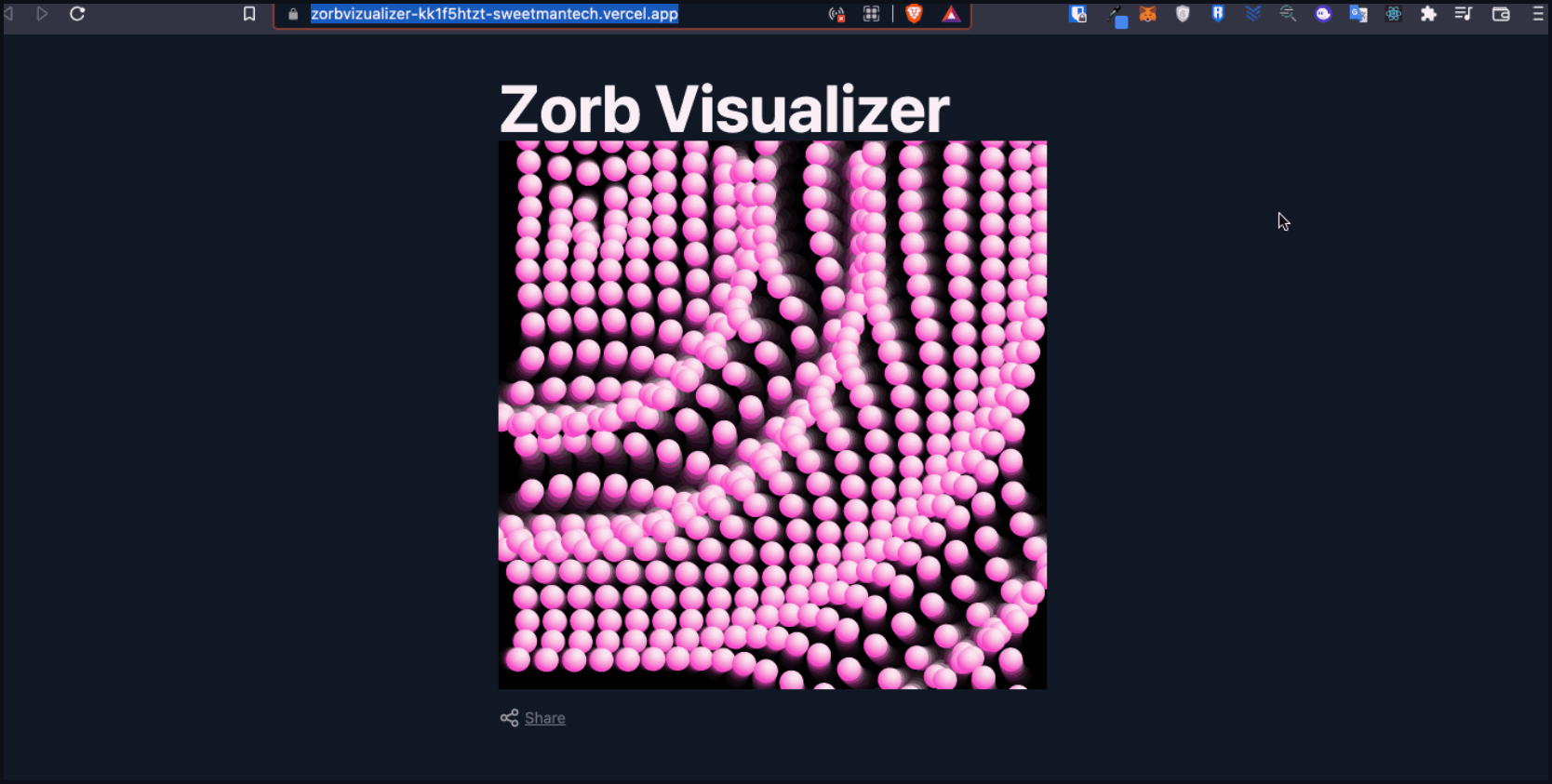Select the zorbvizualizer URL in address bar
The image size is (1552, 784).
point(494,14)
